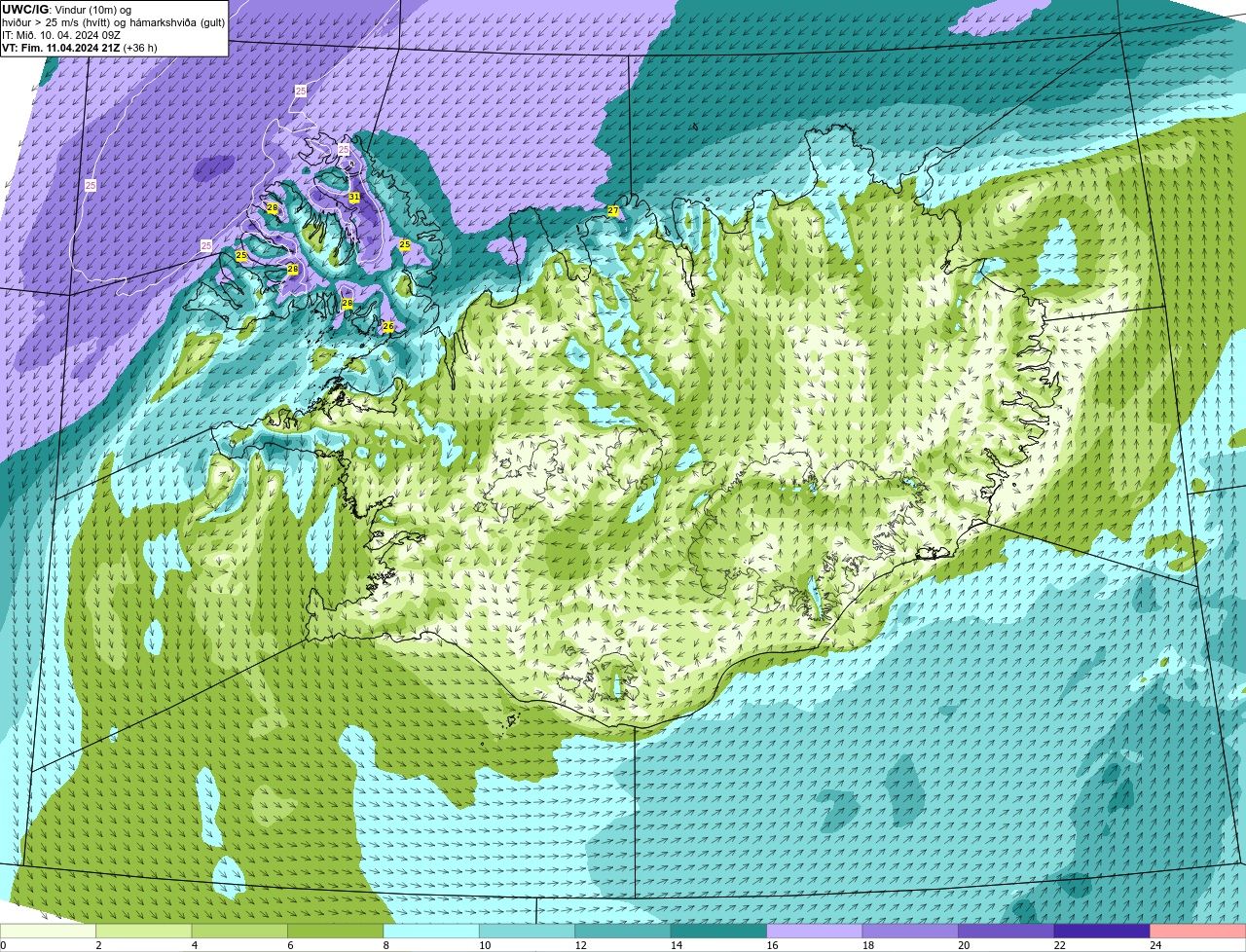1246x952 pixels.
Task: Click the legend tick label "22"
Action: (1058, 945)
